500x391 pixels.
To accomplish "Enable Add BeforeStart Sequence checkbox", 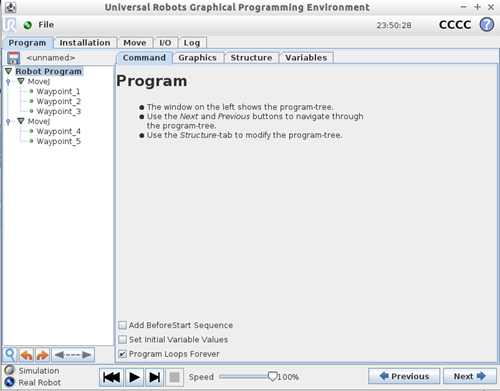I will (123, 325).
